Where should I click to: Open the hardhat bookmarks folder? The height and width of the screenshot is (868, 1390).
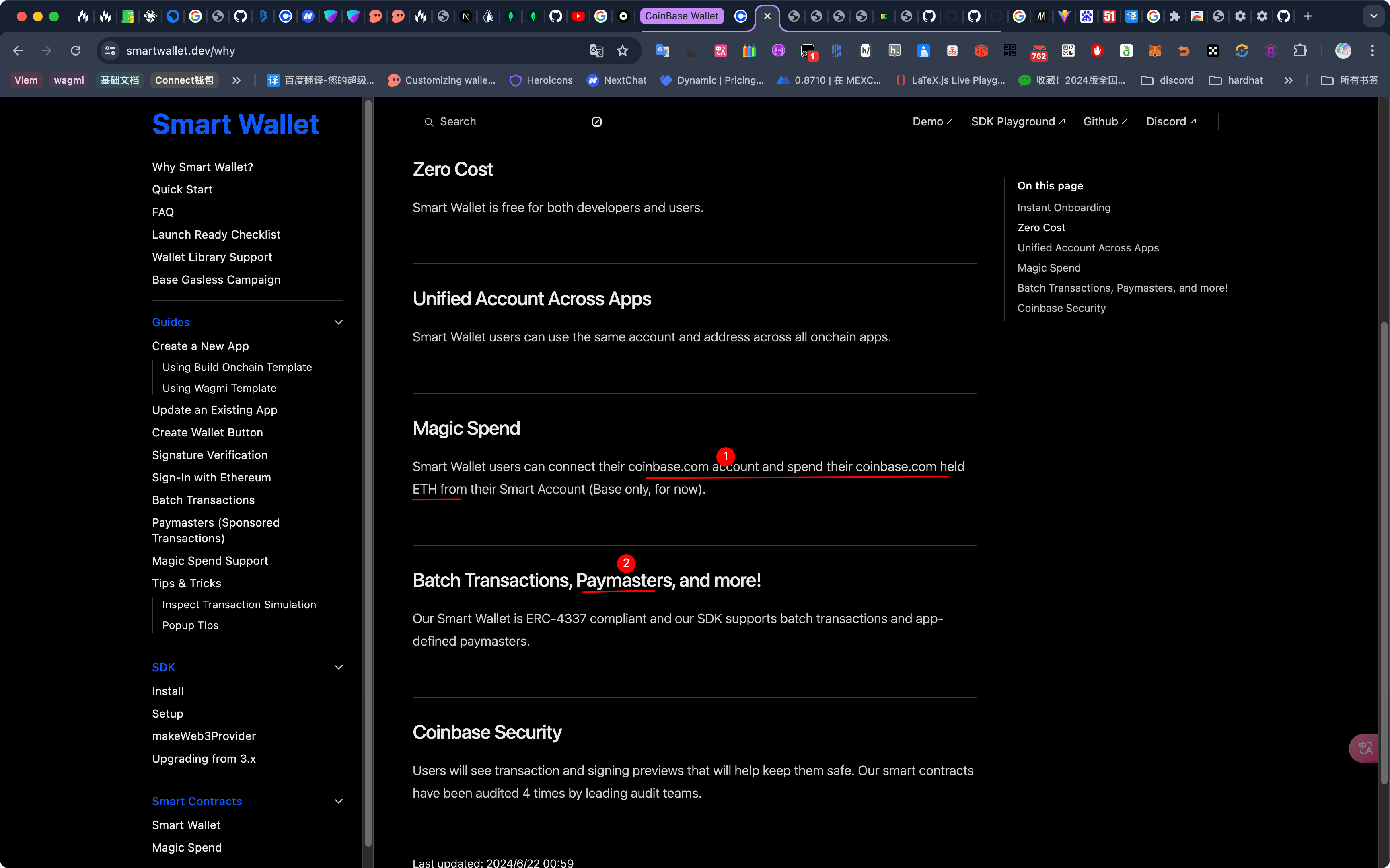point(1236,80)
